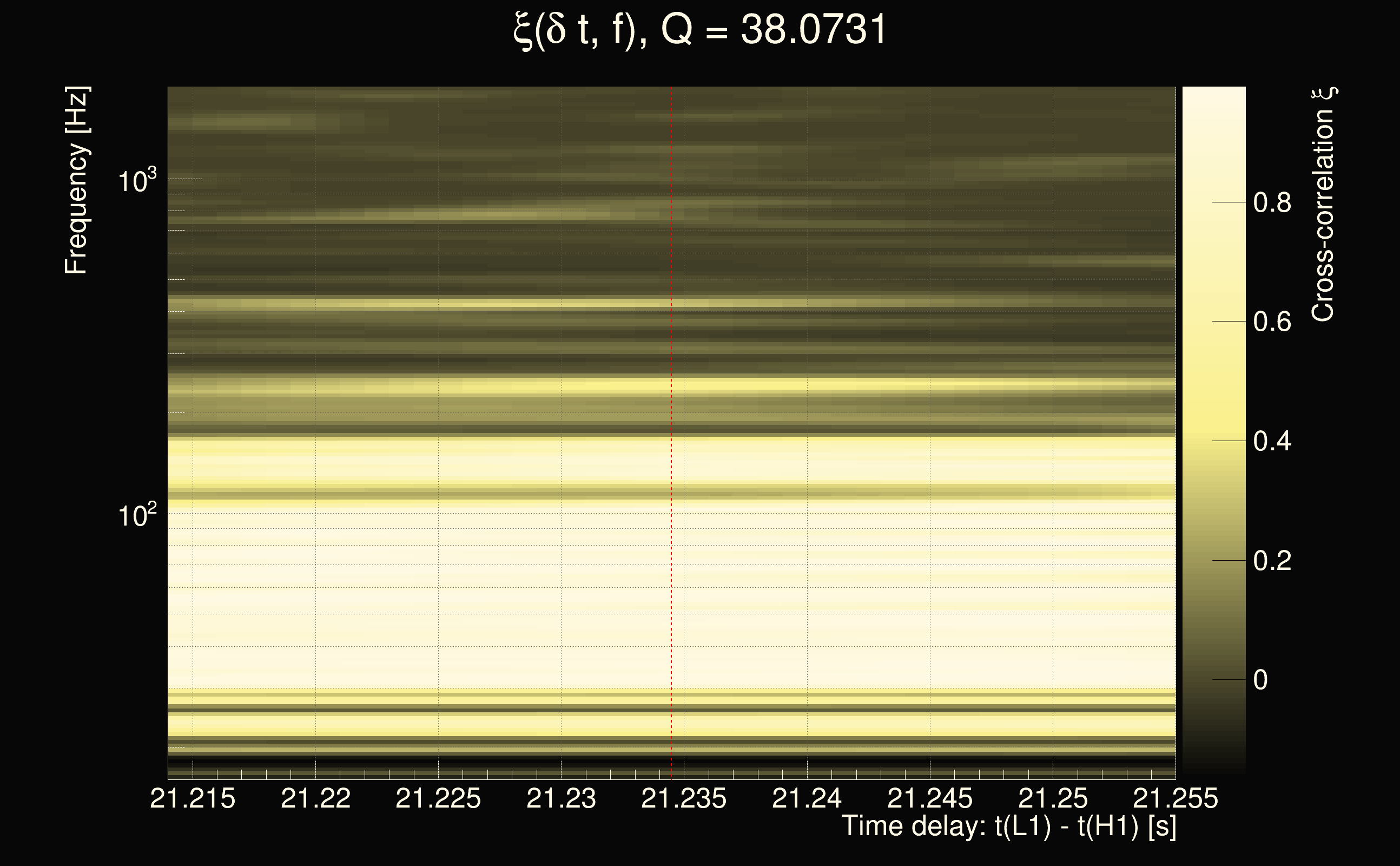Image resolution: width=1400 pixels, height=866 pixels.
Task: Click the Time delay t(L1) - t(H1) axis title
Action: pos(1008,826)
